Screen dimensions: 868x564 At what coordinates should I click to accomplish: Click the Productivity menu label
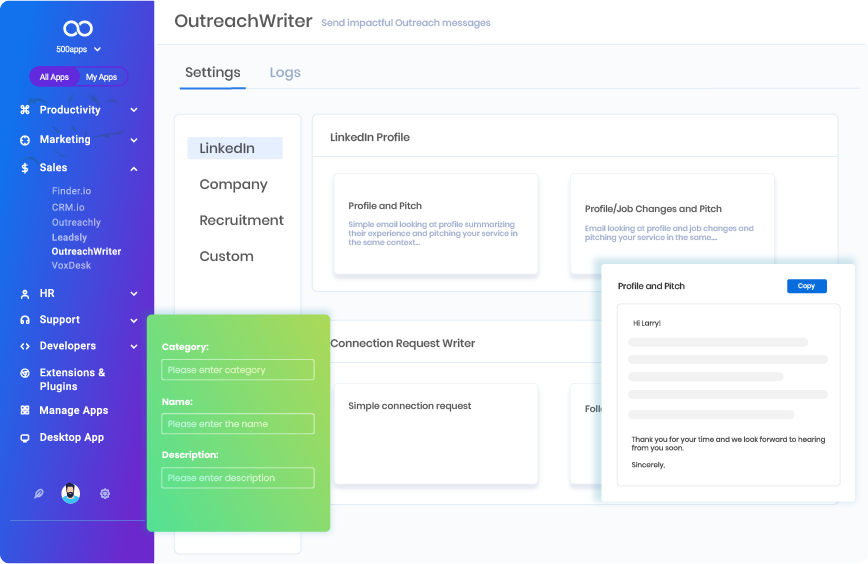70,110
